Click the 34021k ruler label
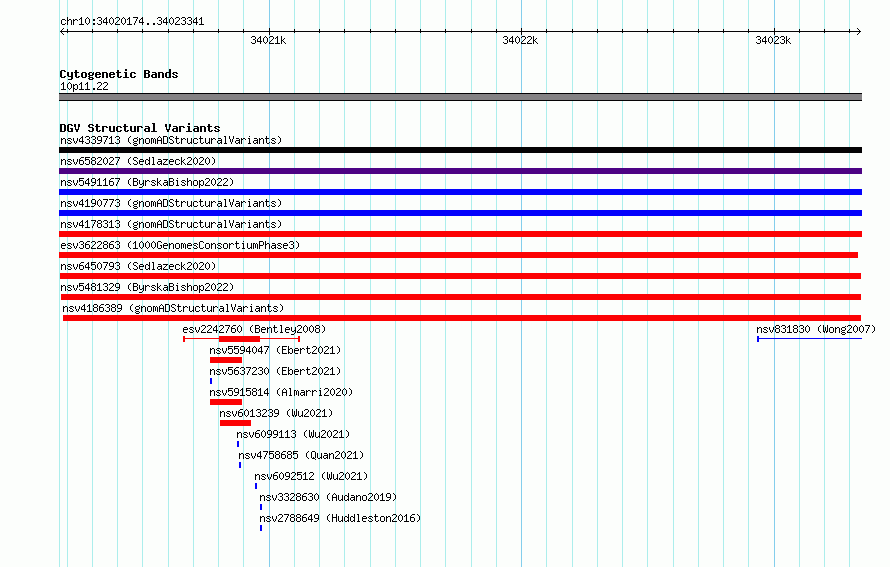The image size is (890, 567). tap(268, 40)
